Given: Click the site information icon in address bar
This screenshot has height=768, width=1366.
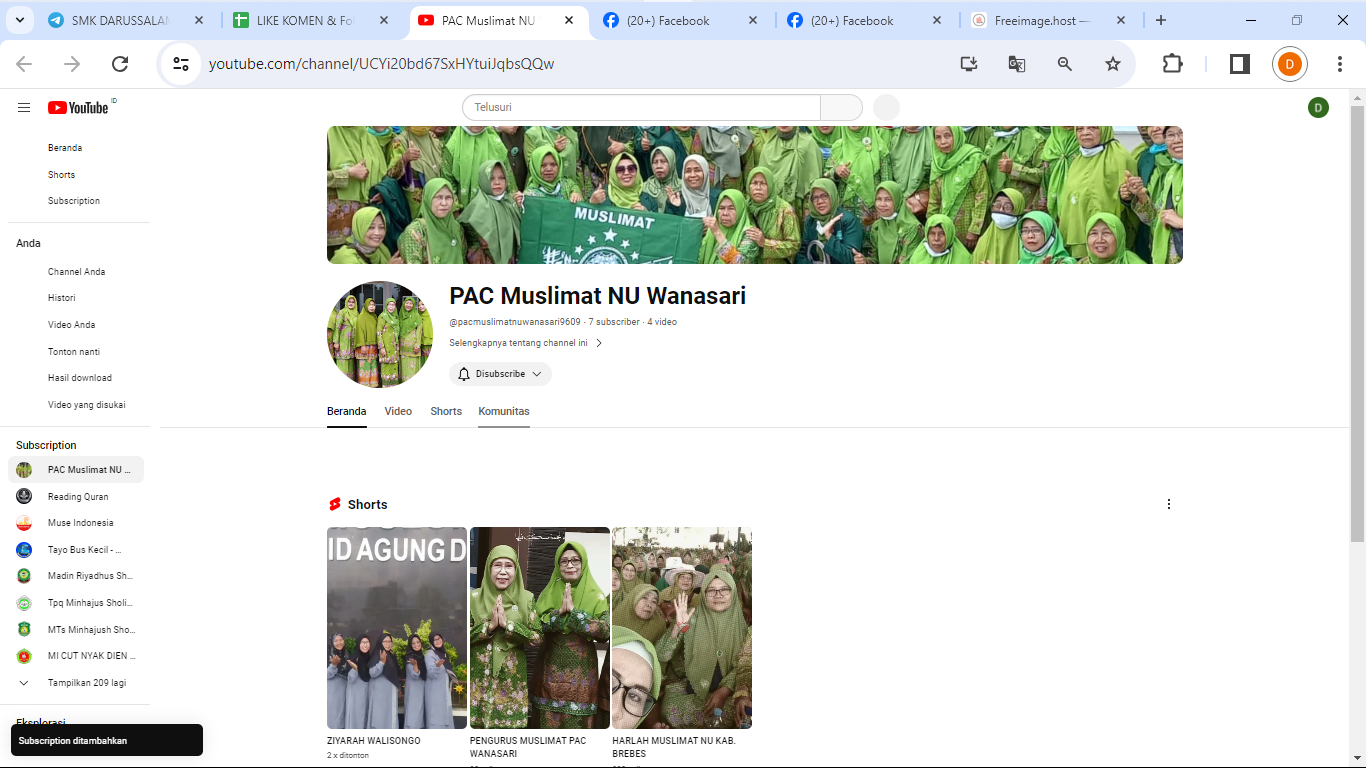Looking at the screenshot, I should pyautogui.click(x=181, y=64).
